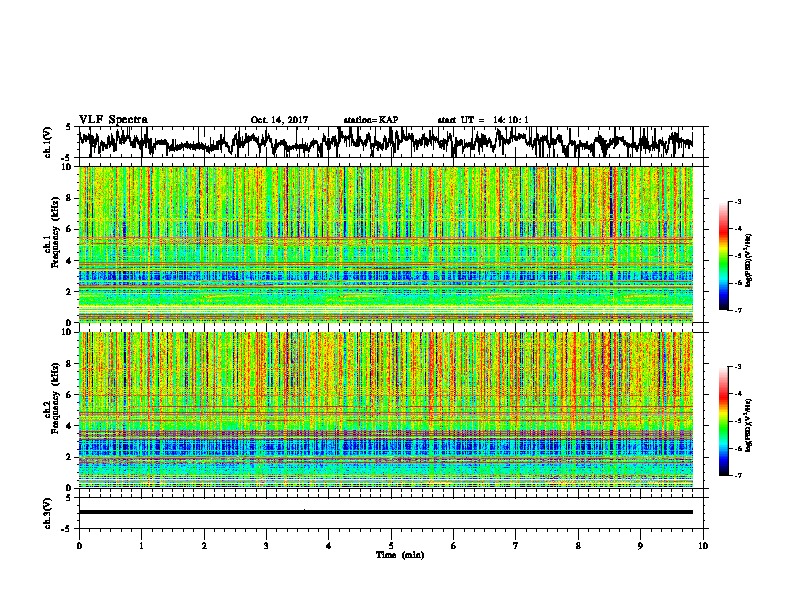Click the "VLF Spectra" plot title
This screenshot has height=612, width=792.
[x=113, y=120]
